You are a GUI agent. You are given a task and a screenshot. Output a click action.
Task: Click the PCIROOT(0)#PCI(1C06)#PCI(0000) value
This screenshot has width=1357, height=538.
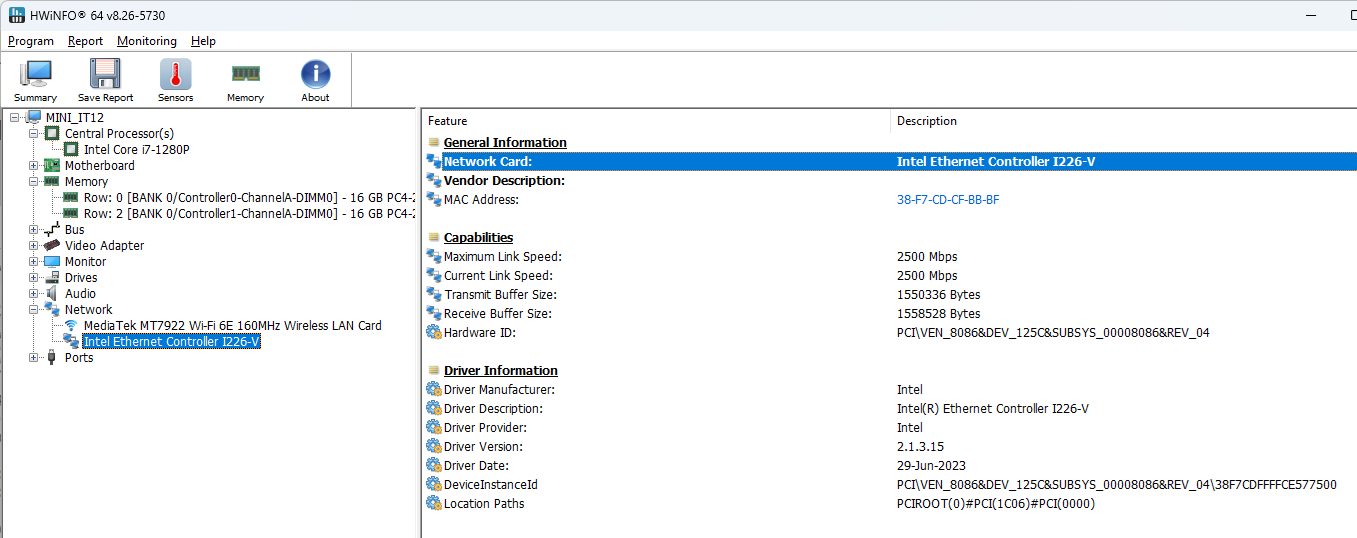(996, 504)
